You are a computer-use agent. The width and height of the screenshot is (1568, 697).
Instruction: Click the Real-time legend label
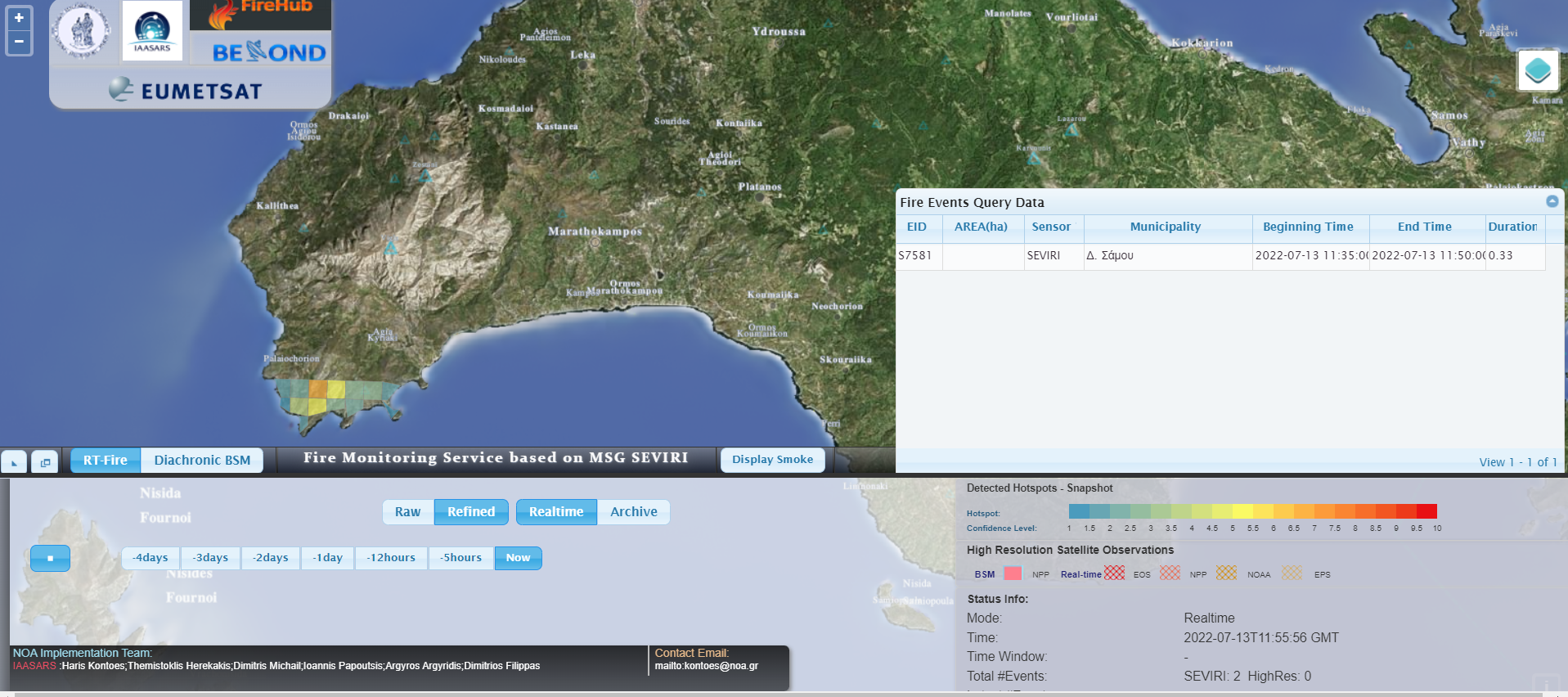point(1081,574)
